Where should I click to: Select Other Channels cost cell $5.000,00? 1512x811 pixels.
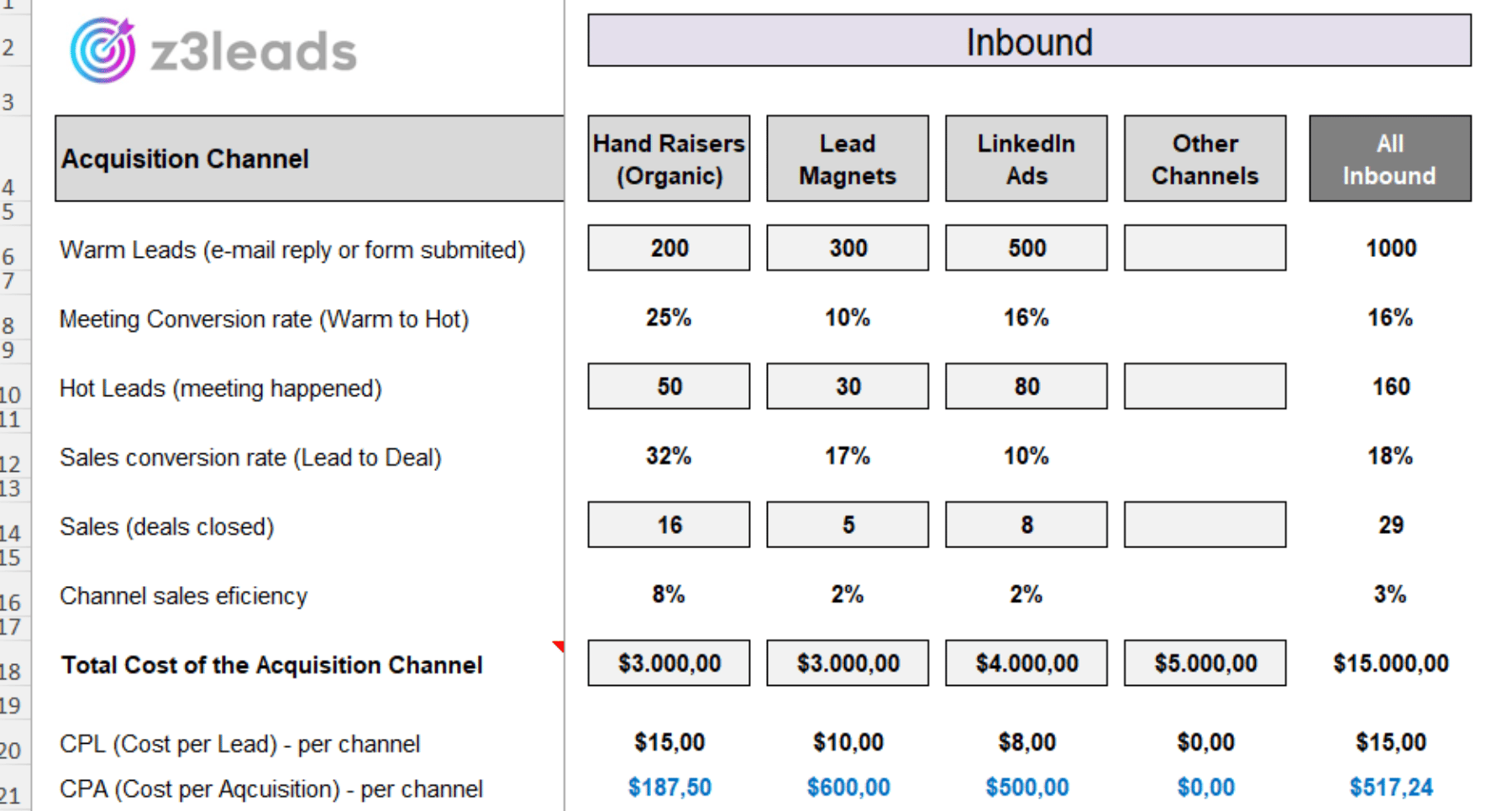[1205, 663]
